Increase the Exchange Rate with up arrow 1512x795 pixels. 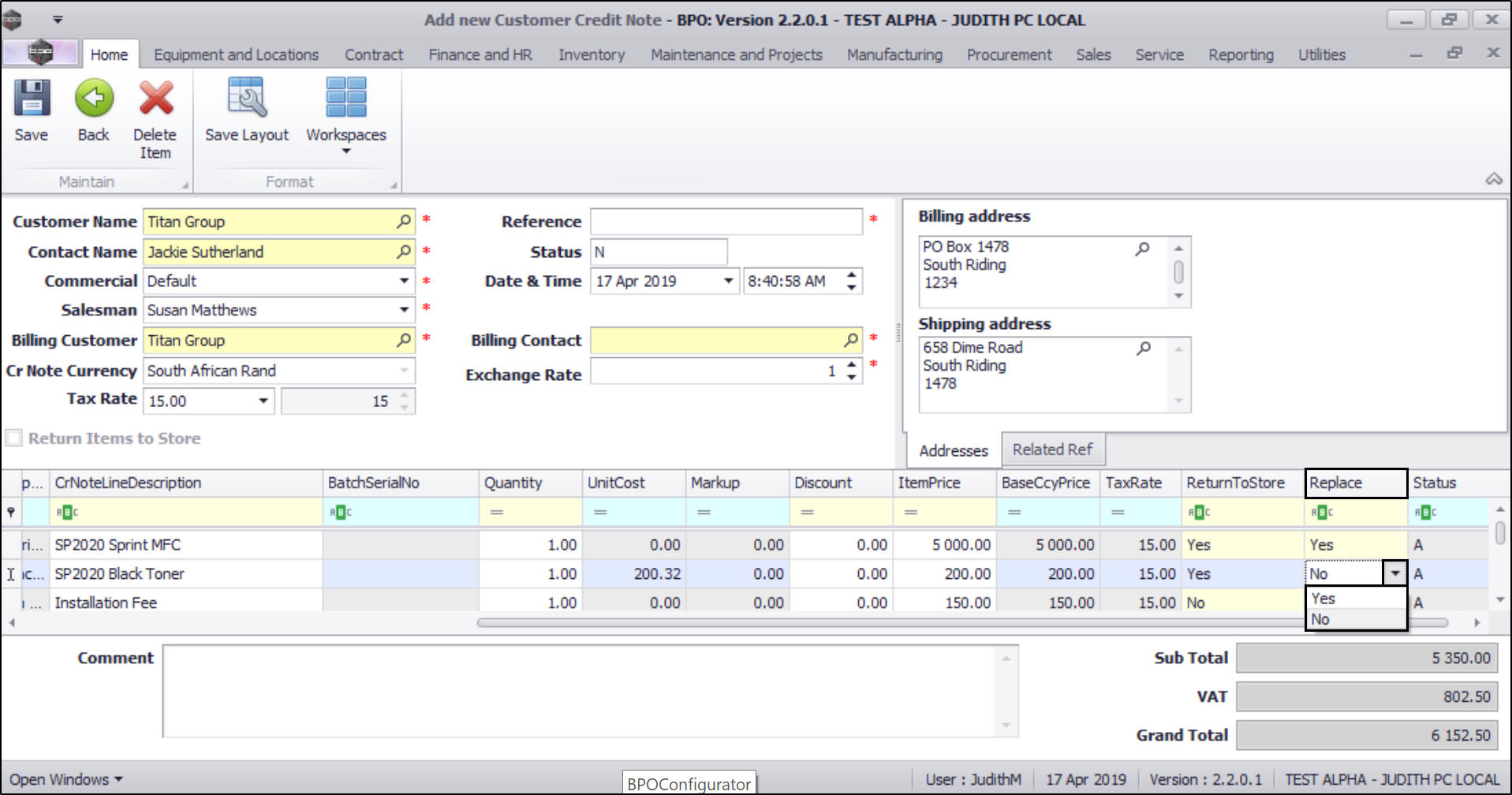(x=851, y=365)
